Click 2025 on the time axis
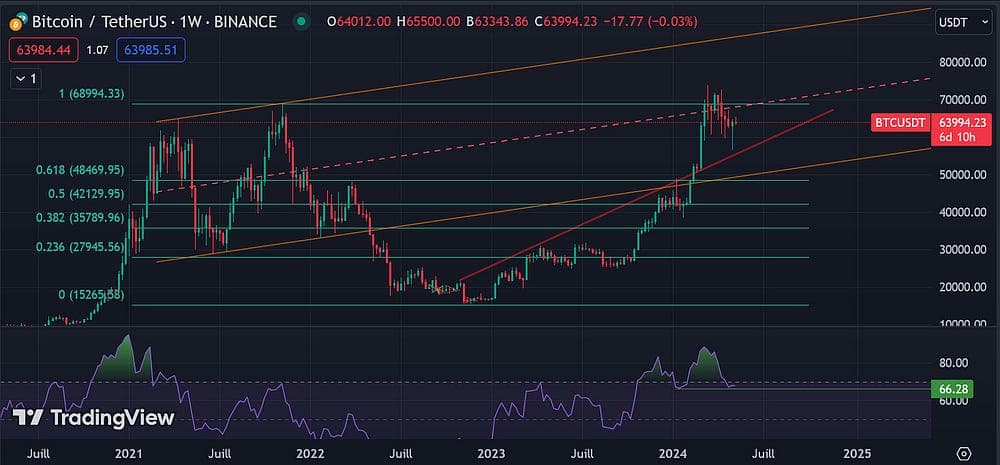The width and height of the screenshot is (1000, 465). 857,454
